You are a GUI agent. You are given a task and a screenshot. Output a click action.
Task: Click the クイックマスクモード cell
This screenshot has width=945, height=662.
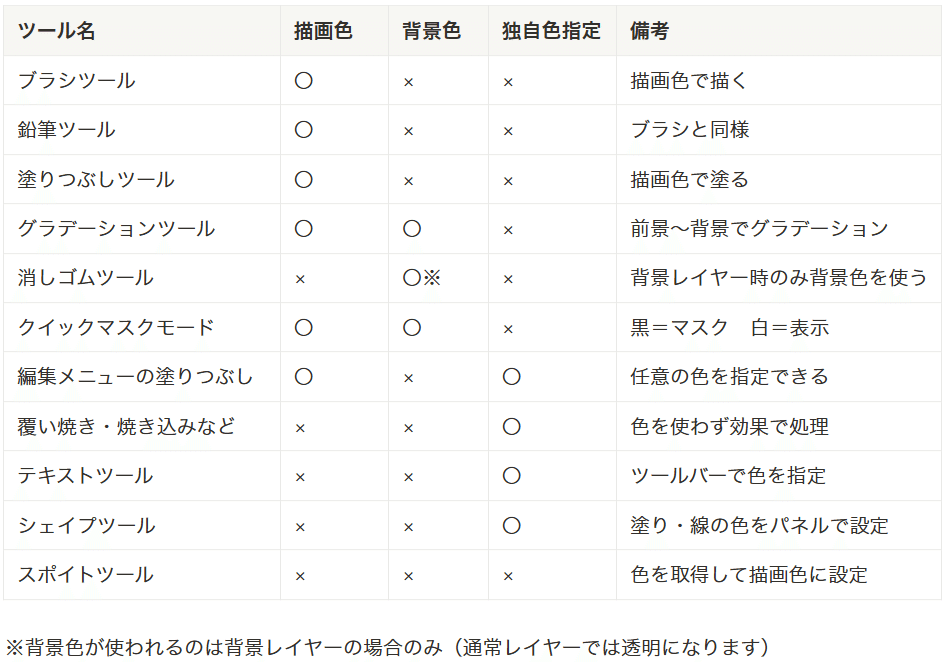[x=116, y=327]
